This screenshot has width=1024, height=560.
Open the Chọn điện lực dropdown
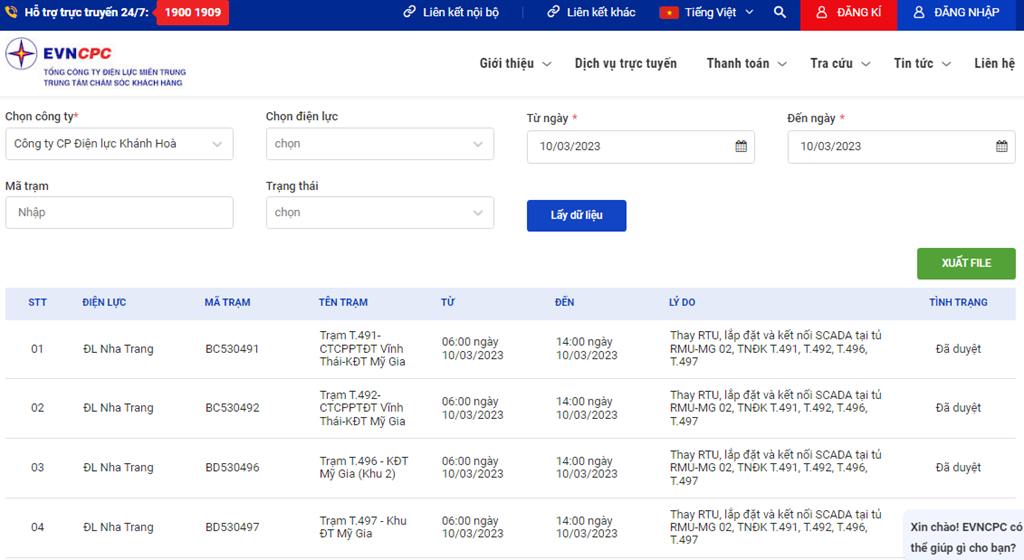pos(379,144)
